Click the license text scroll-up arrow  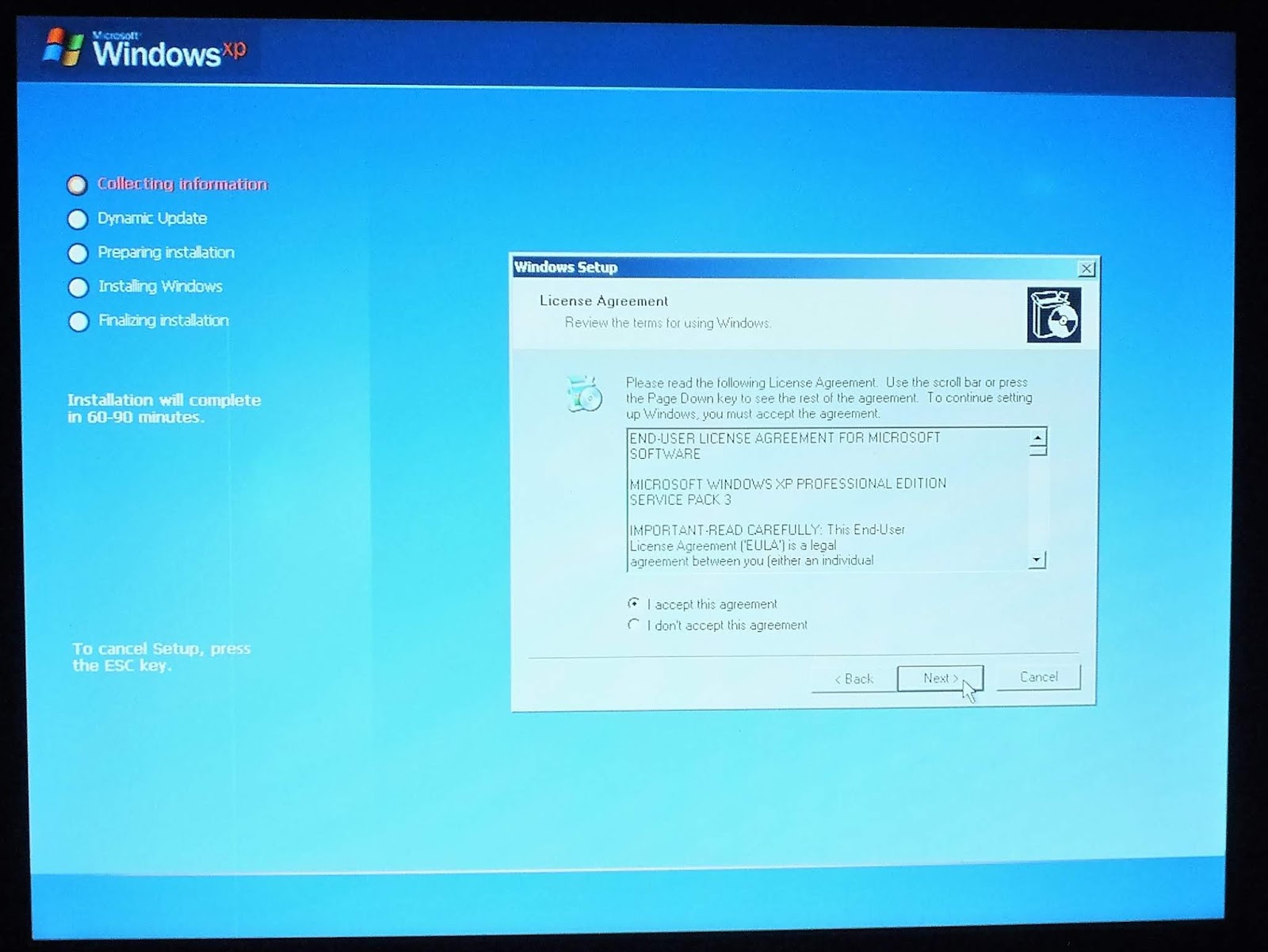(x=1037, y=438)
